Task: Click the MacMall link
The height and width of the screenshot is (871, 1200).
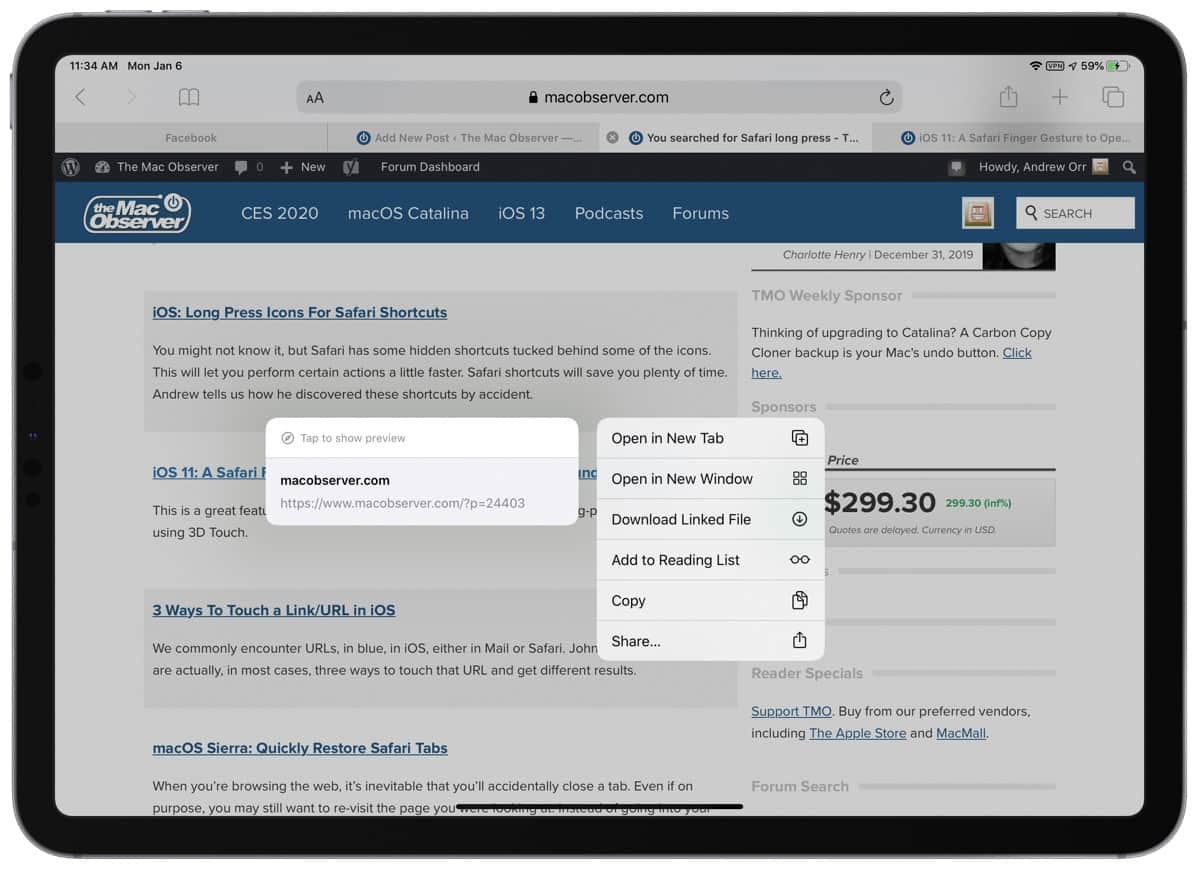Action: [959, 733]
